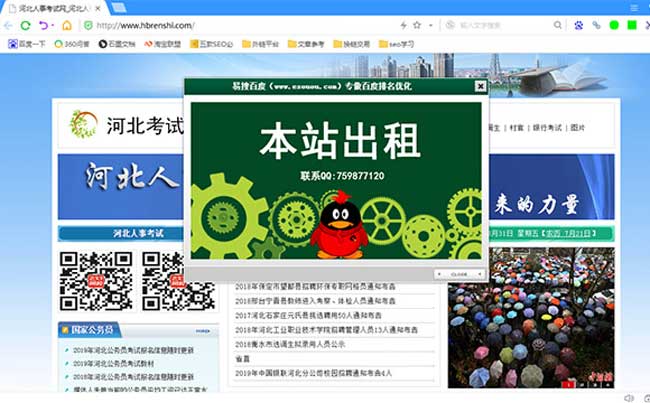This screenshot has height=403, width=650.
Task: Open the bookmark with the black circle icon
Action: coord(117,44)
